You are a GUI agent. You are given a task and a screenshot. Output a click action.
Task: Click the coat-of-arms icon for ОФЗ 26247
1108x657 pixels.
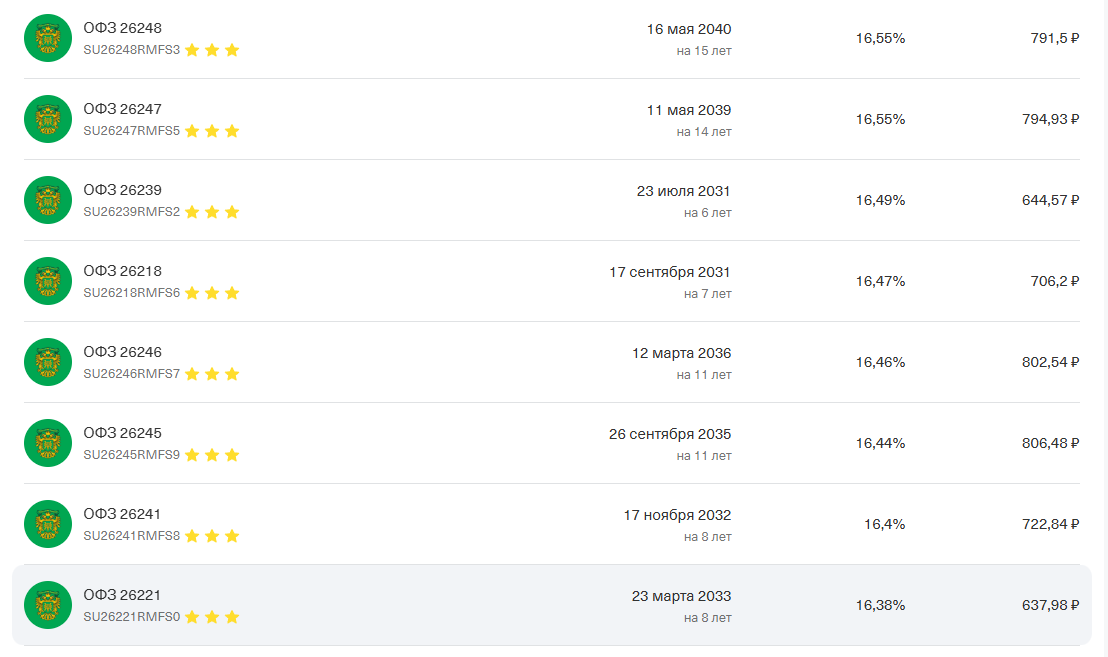(48, 119)
